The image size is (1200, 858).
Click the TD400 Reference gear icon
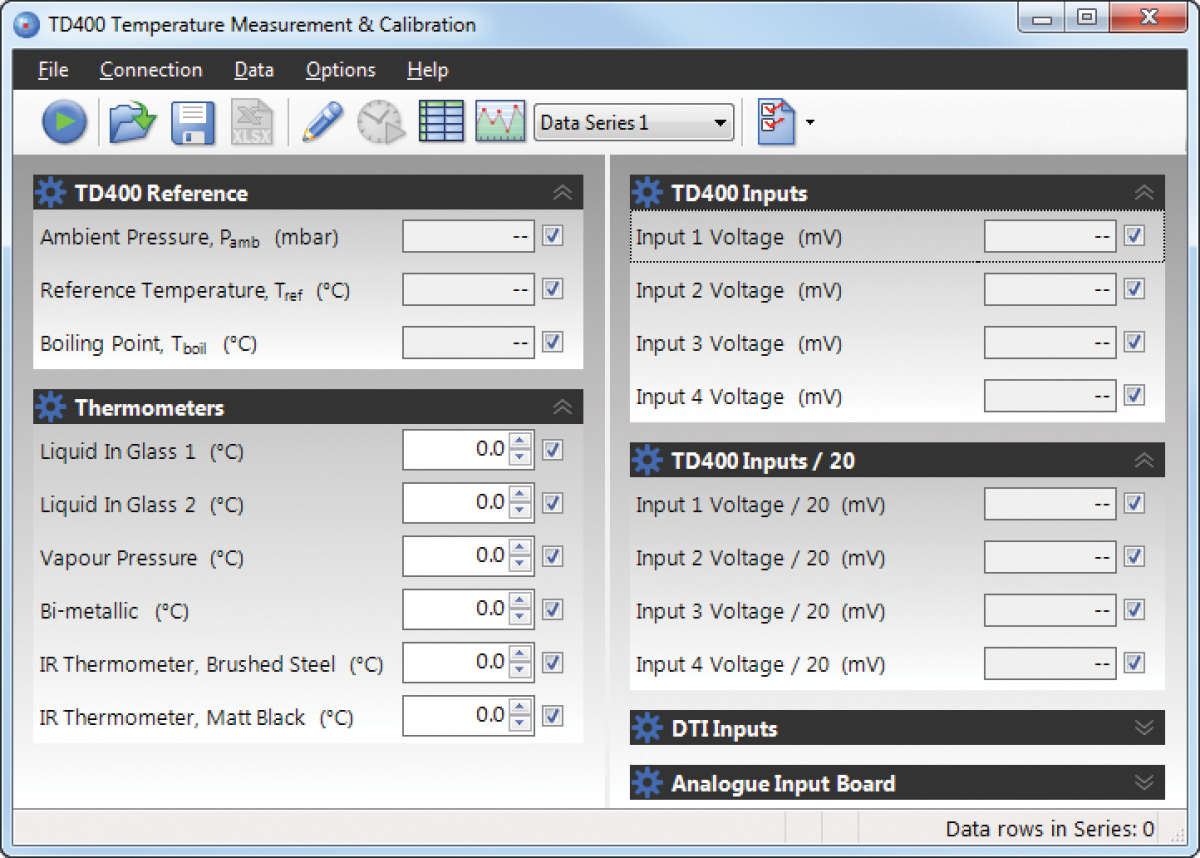tap(51, 193)
